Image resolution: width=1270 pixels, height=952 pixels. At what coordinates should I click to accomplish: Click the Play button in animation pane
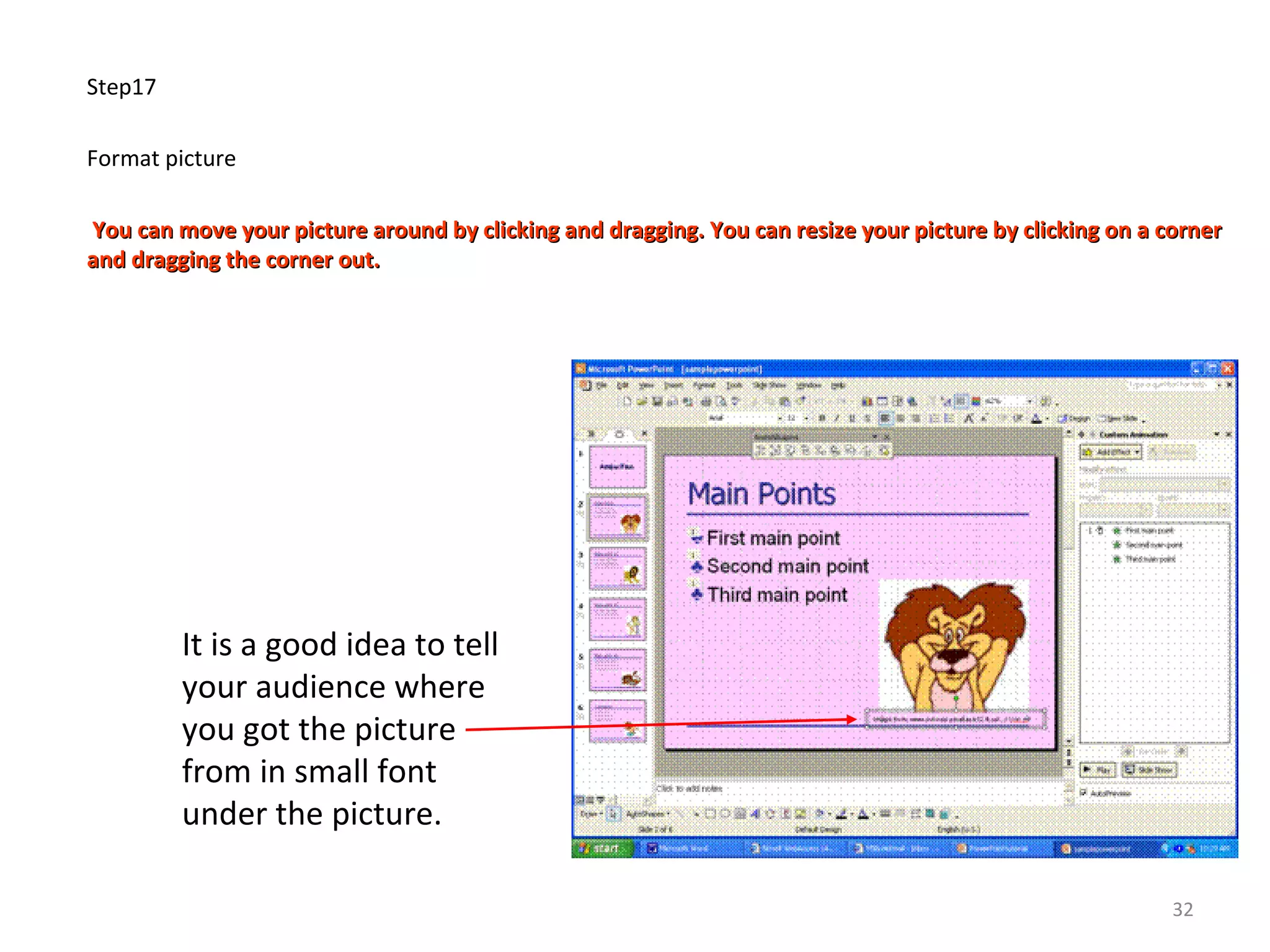(1098, 770)
